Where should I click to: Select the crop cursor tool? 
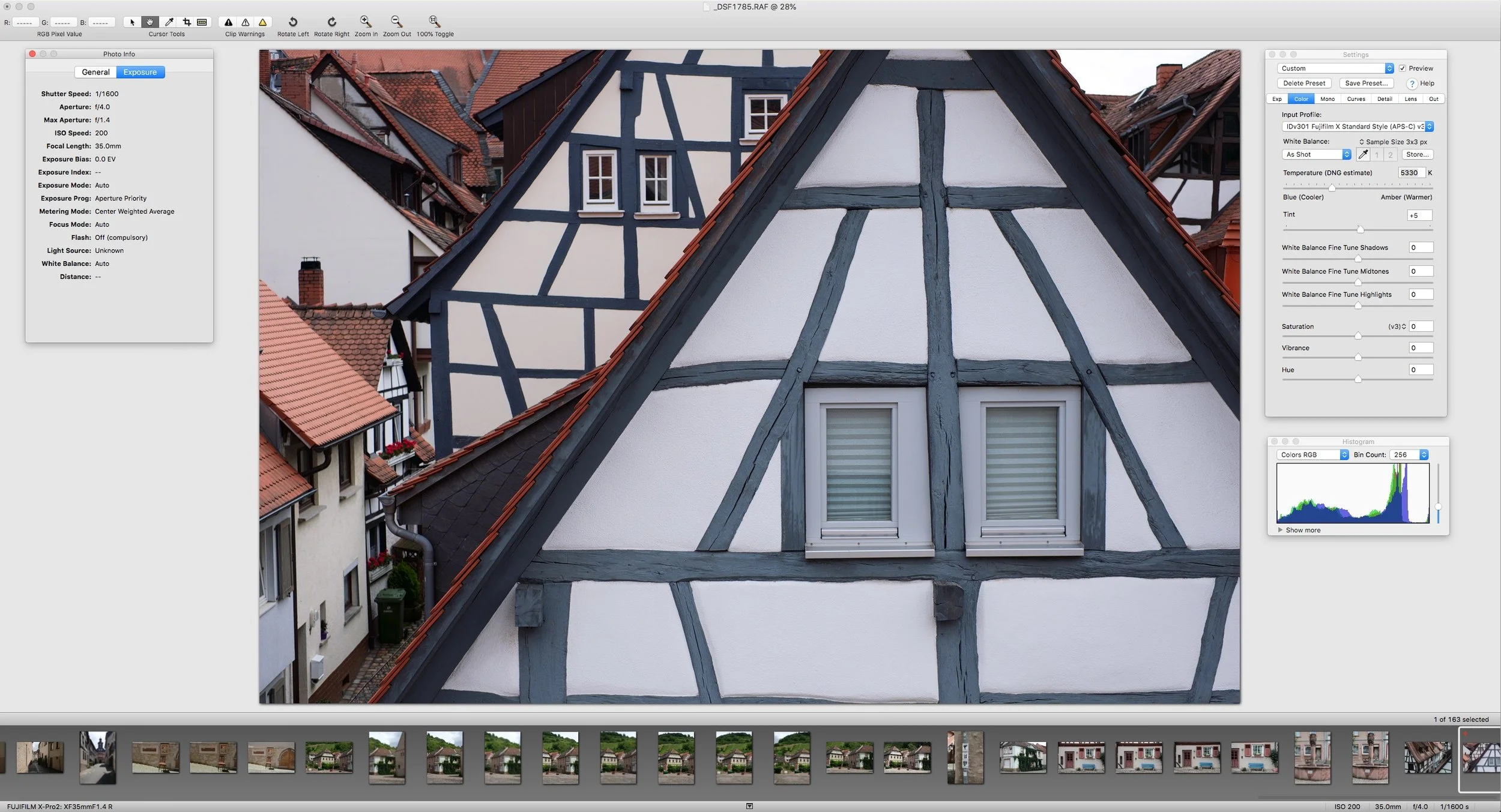tap(187, 22)
